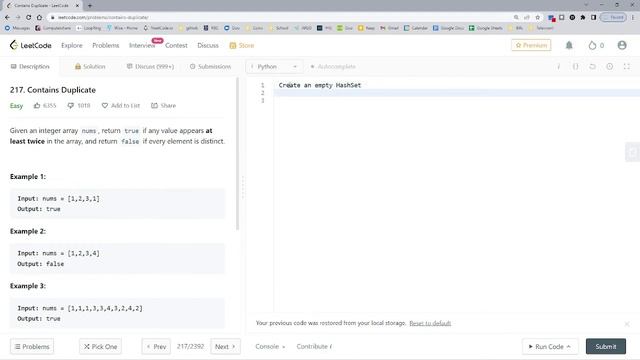Click the Contribute link
The height and width of the screenshot is (360, 640).
[x=314, y=347]
